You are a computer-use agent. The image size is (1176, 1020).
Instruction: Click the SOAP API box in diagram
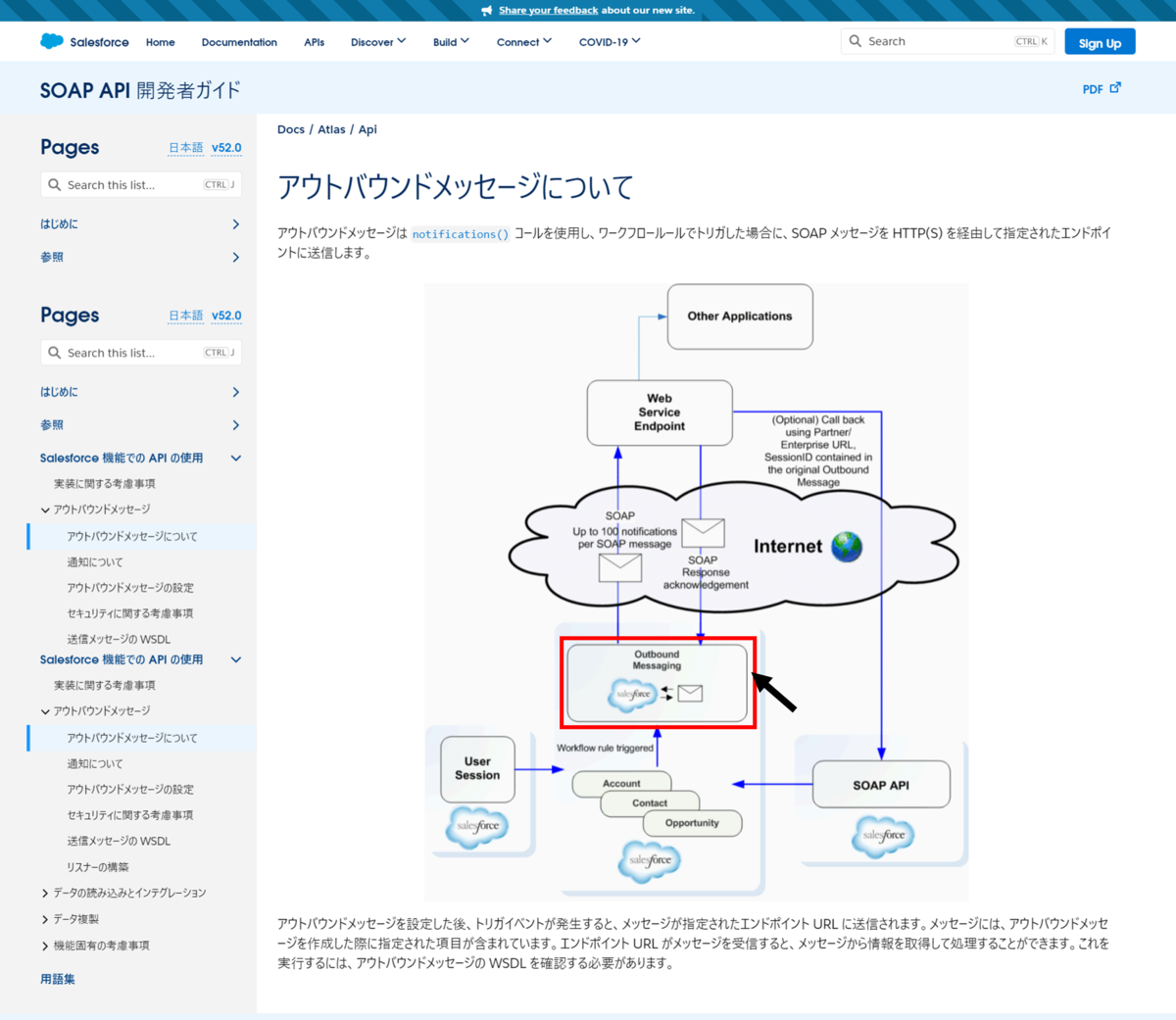(x=881, y=784)
